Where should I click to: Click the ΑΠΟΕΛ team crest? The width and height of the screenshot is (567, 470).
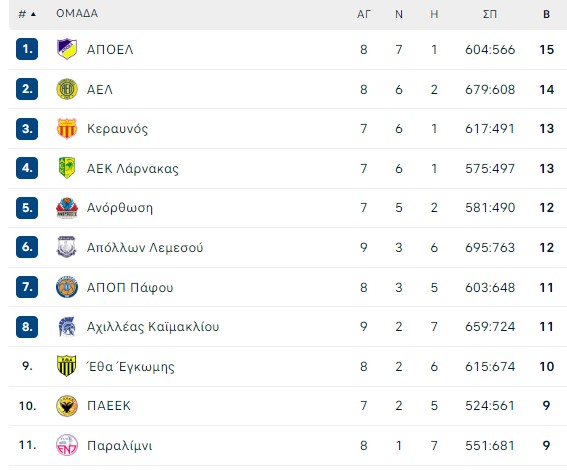coord(67,49)
